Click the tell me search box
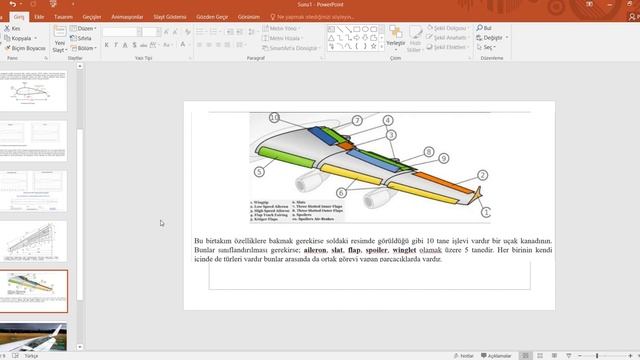The height and width of the screenshot is (360, 640). coord(313,17)
